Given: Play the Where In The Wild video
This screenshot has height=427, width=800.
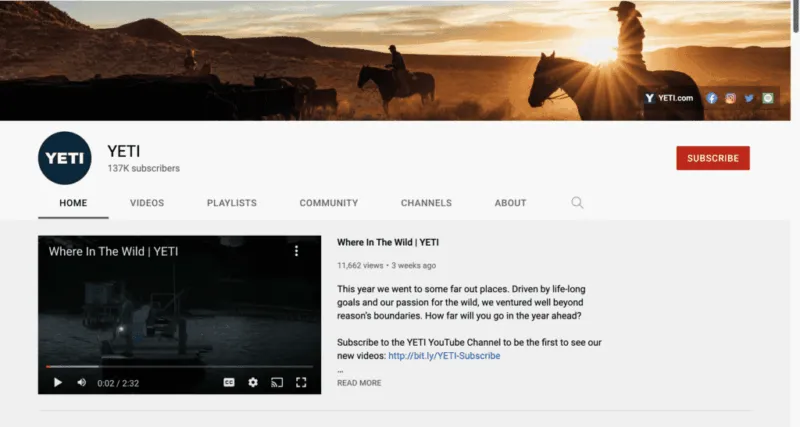Looking at the screenshot, I should pos(58,383).
